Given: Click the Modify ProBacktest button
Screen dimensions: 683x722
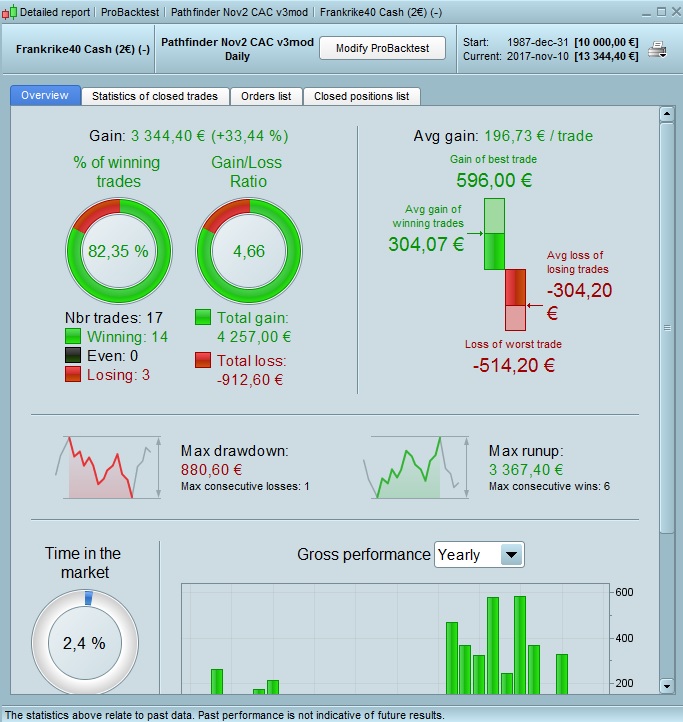Looking at the screenshot, I should point(382,48).
